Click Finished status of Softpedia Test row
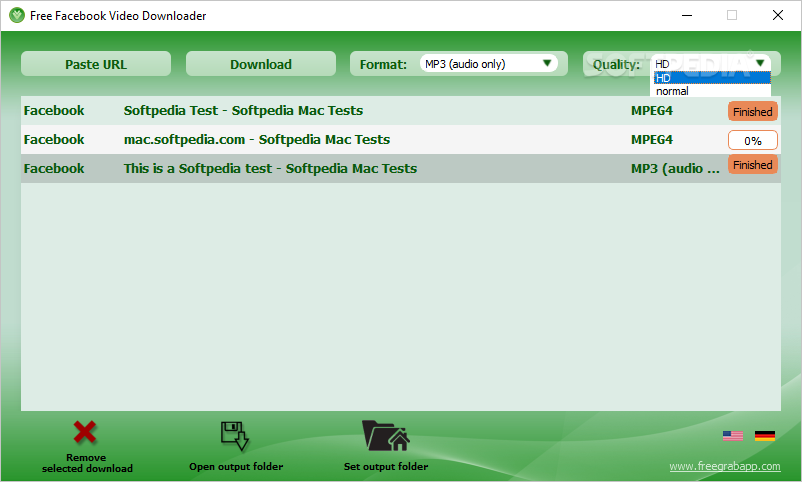 [x=752, y=112]
